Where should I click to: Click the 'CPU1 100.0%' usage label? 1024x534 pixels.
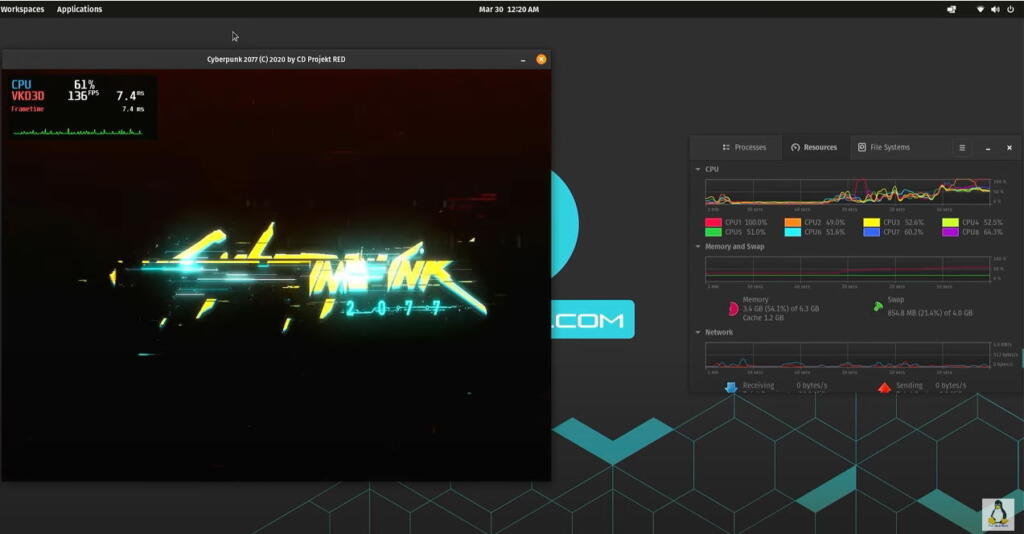pos(746,223)
